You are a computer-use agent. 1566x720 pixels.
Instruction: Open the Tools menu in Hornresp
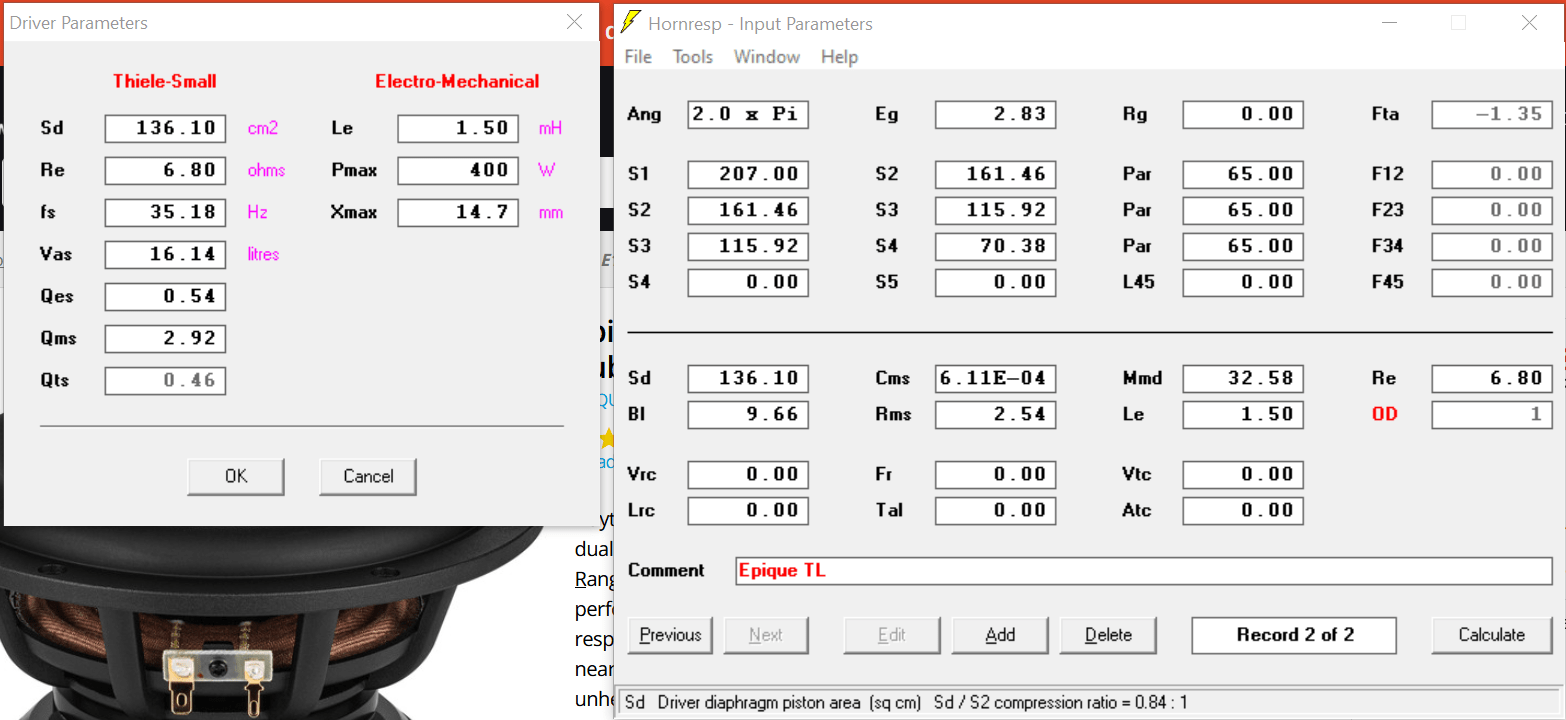click(x=693, y=56)
